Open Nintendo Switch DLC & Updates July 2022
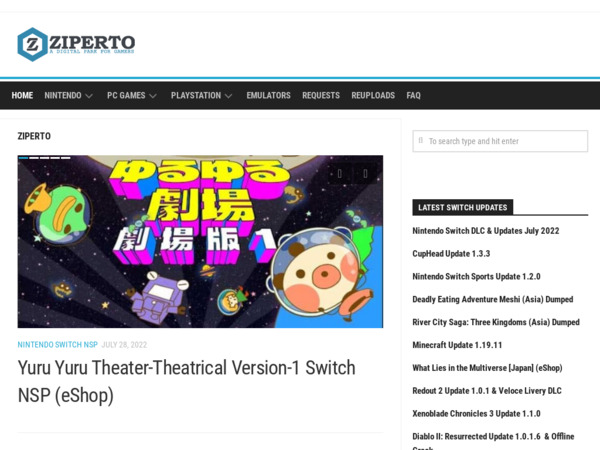This screenshot has width=600, height=450. point(486,231)
